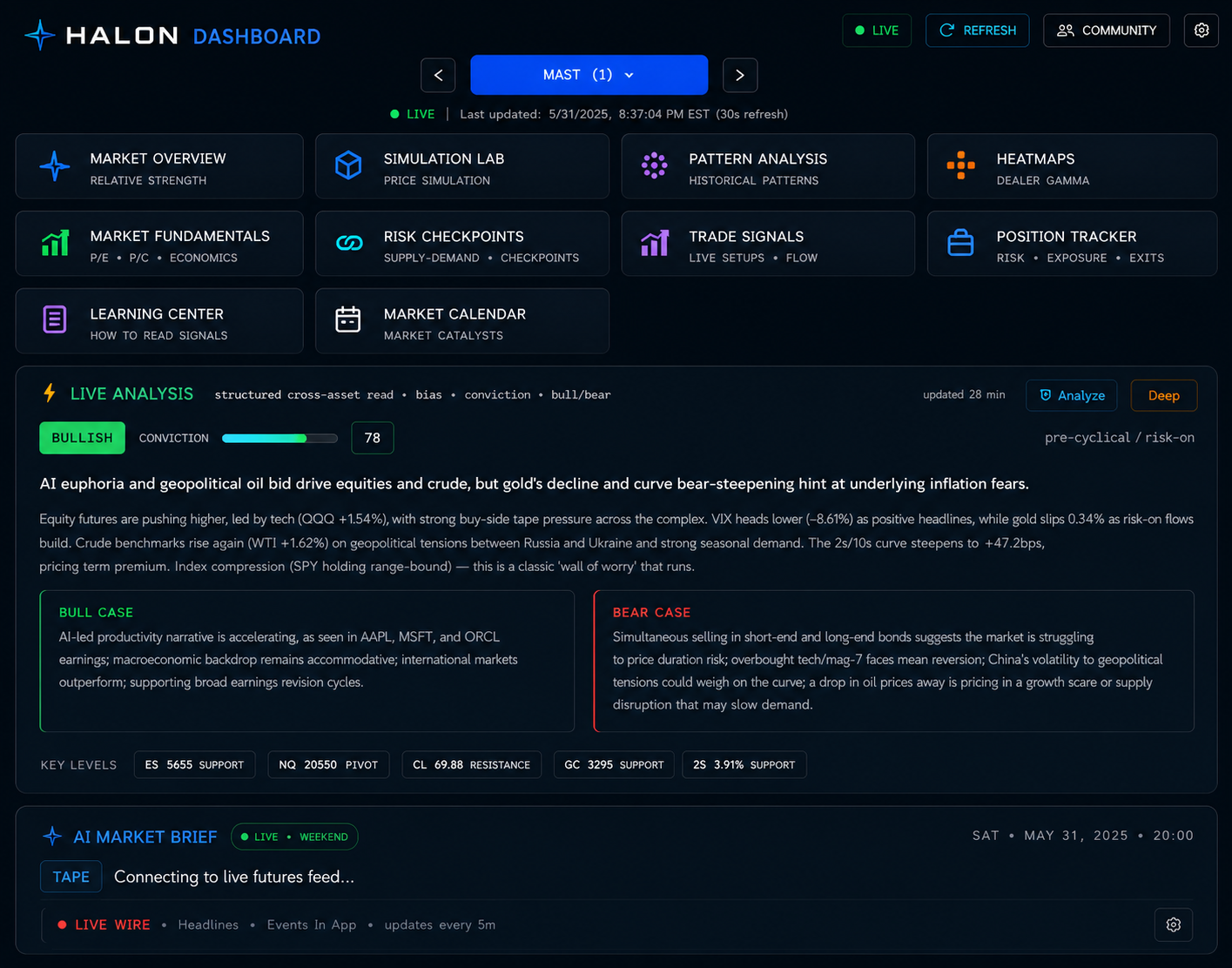Open the Pattern Analysis section
The height and width of the screenshot is (968, 1232).
(x=768, y=166)
